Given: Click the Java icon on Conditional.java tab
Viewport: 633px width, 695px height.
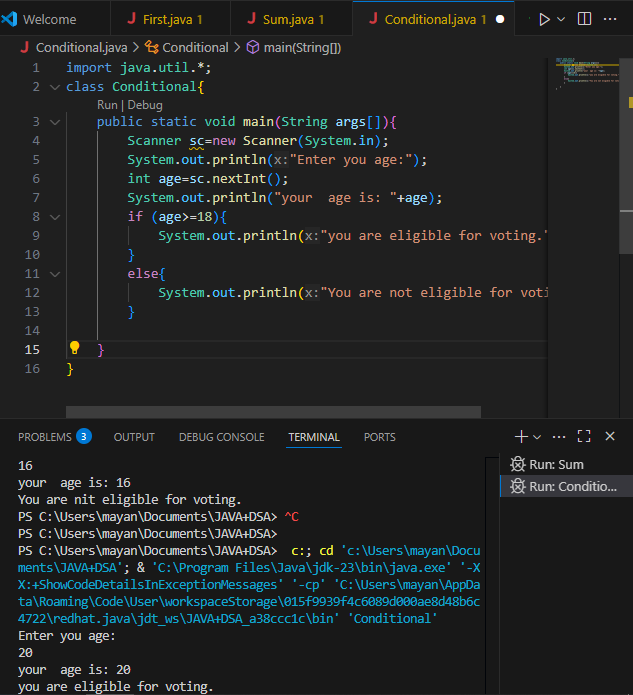Looking at the screenshot, I should coord(373,18).
